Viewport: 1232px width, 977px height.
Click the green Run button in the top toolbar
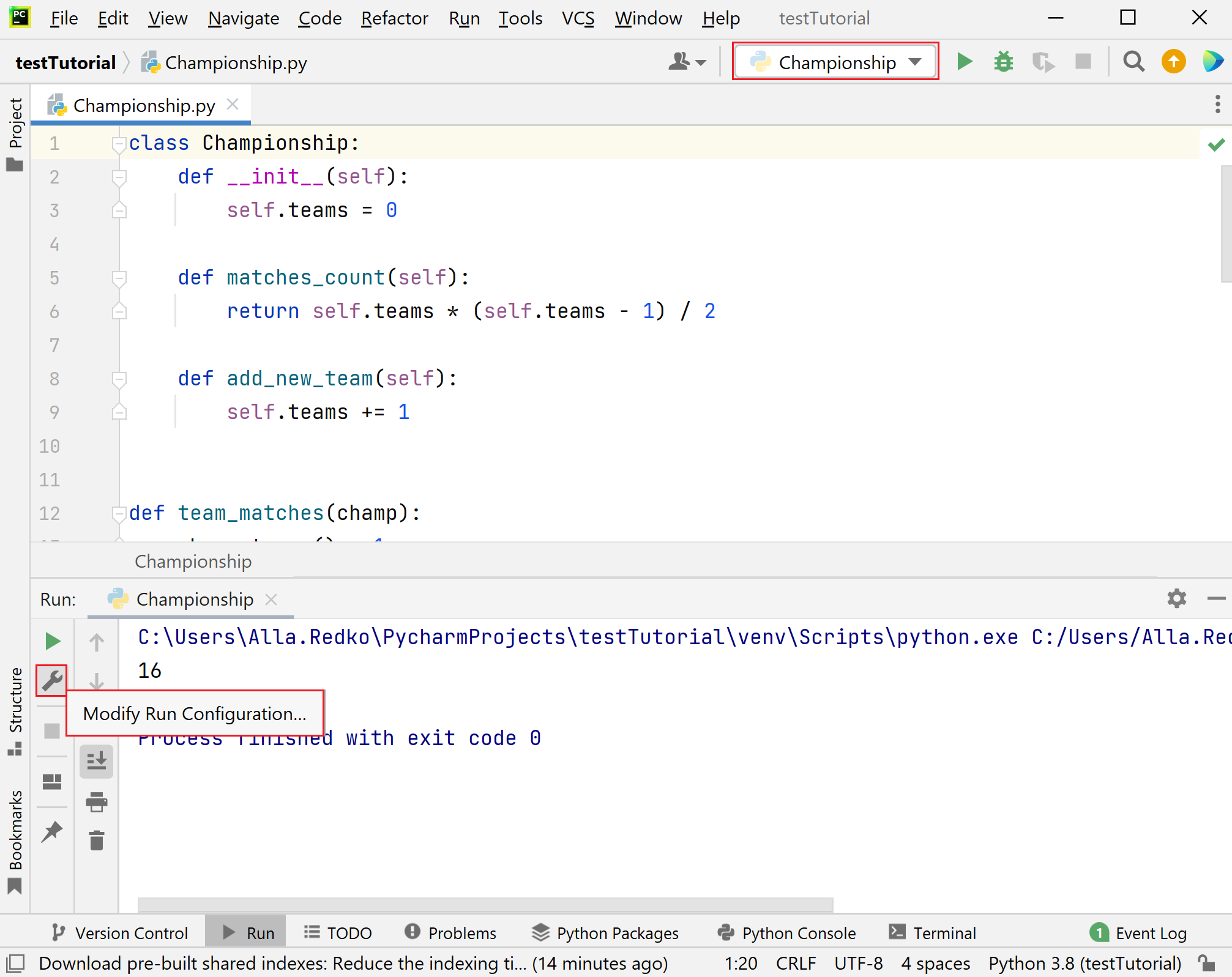(x=965, y=62)
